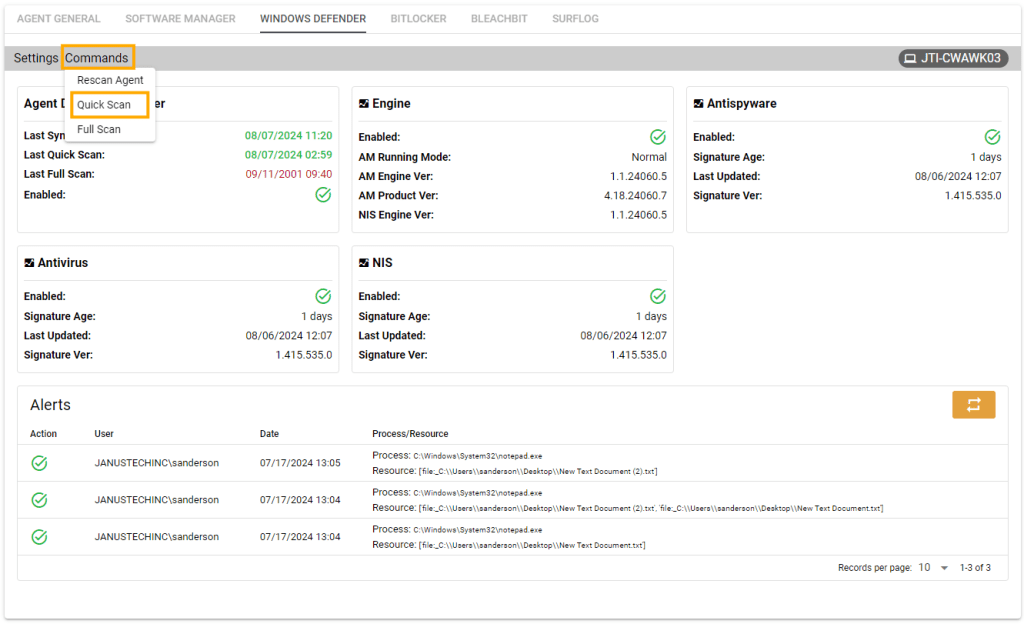Choose Full Scan from the open menu
The height and width of the screenshot is (624, 1024).
click(x=98, y=129)
